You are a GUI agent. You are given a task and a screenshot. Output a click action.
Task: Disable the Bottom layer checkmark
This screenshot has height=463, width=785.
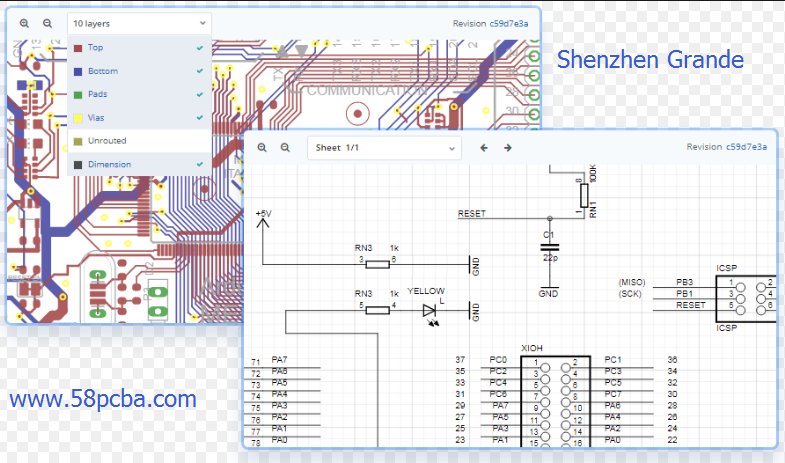click(200, 71)
